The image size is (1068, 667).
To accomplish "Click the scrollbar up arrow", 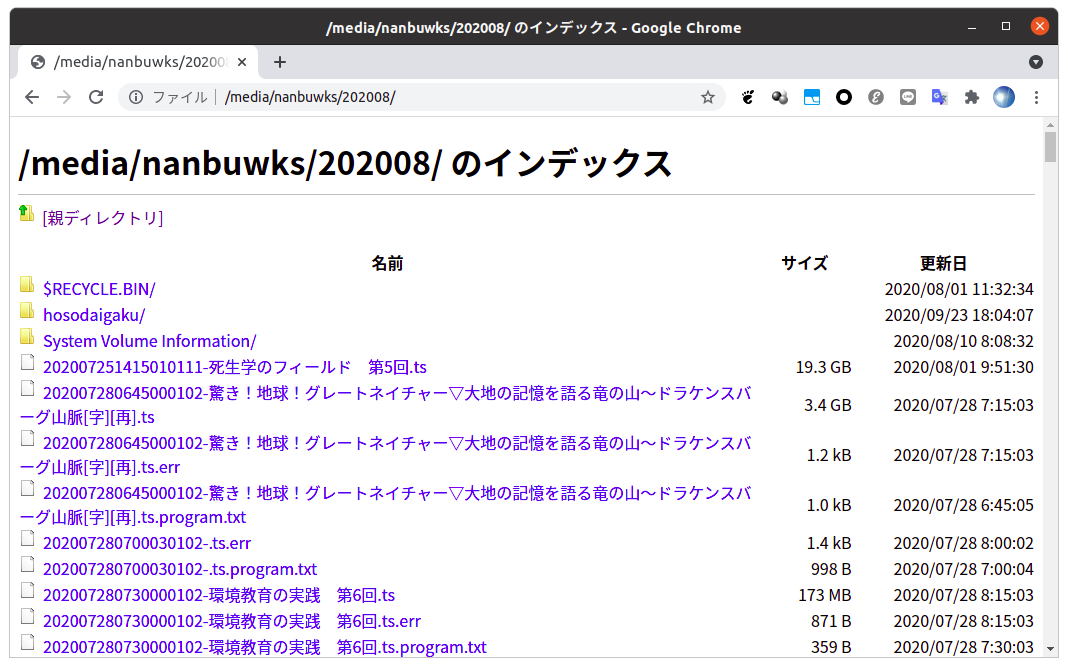I will 1050,124.
